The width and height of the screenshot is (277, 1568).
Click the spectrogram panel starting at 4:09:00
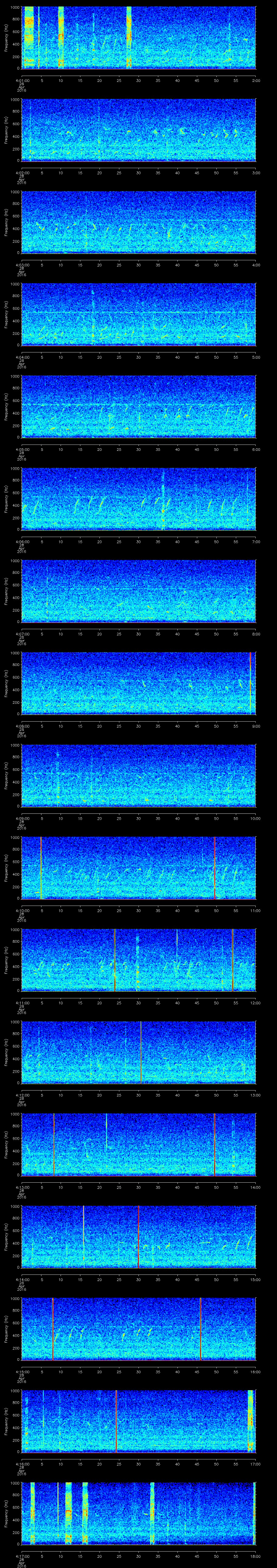[139, 775]
